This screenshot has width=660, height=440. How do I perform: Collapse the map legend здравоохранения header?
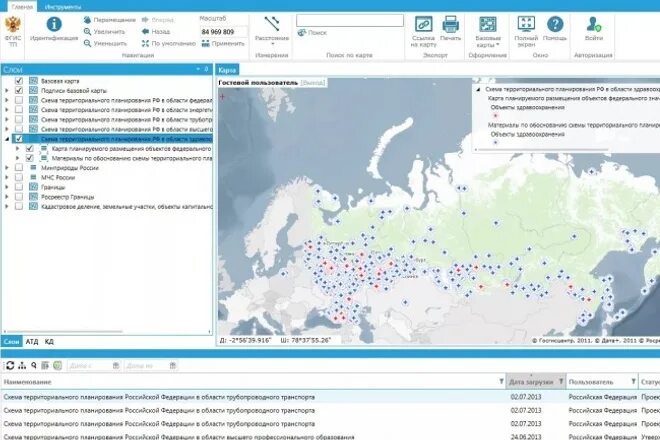pyautogui.click(x=478, y=90)
